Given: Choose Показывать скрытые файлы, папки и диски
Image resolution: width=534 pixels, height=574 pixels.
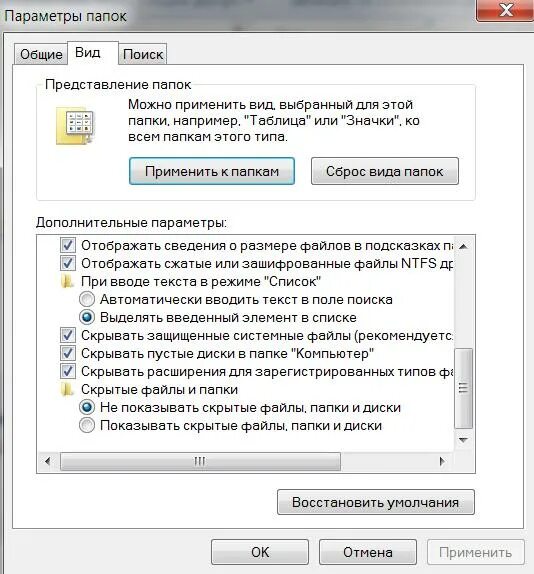Looking at the screenshot, I should (87, 425).
